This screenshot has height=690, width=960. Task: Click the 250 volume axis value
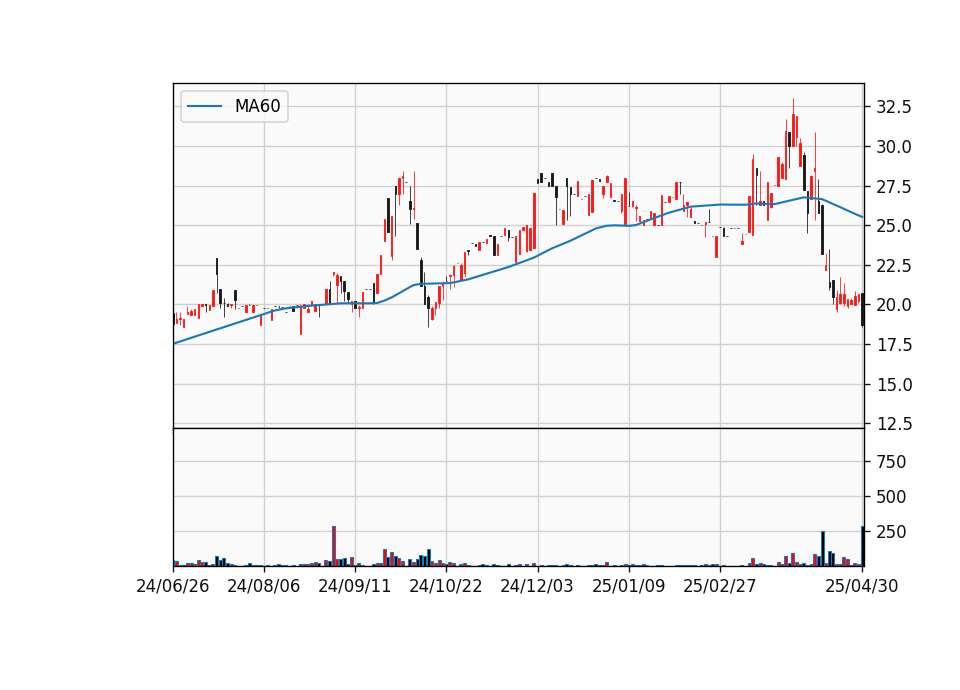[x=891, y=532]
